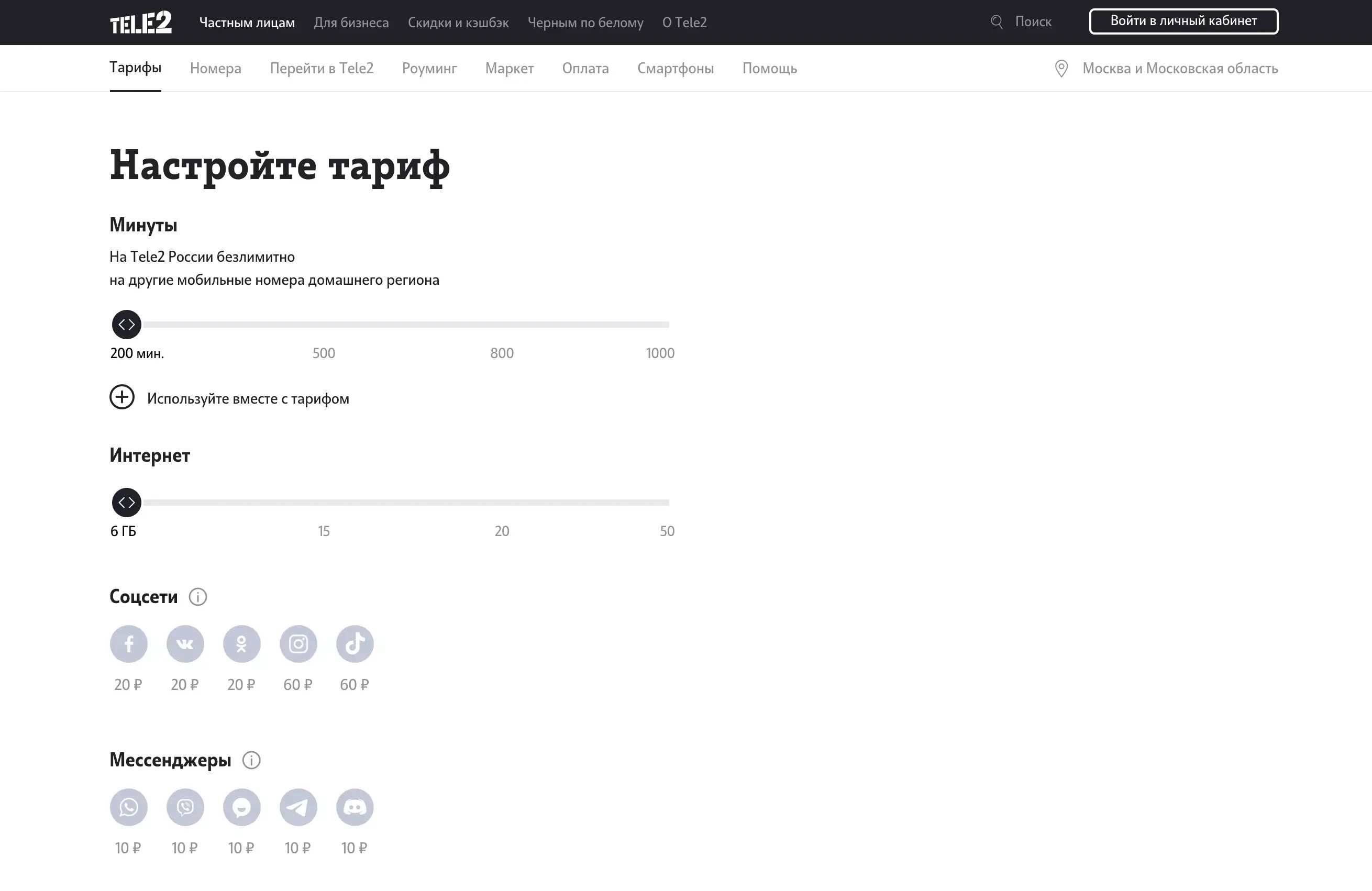Click the Tele2 logo
This screenshot has width=1372, height=891.
point(141,23)
